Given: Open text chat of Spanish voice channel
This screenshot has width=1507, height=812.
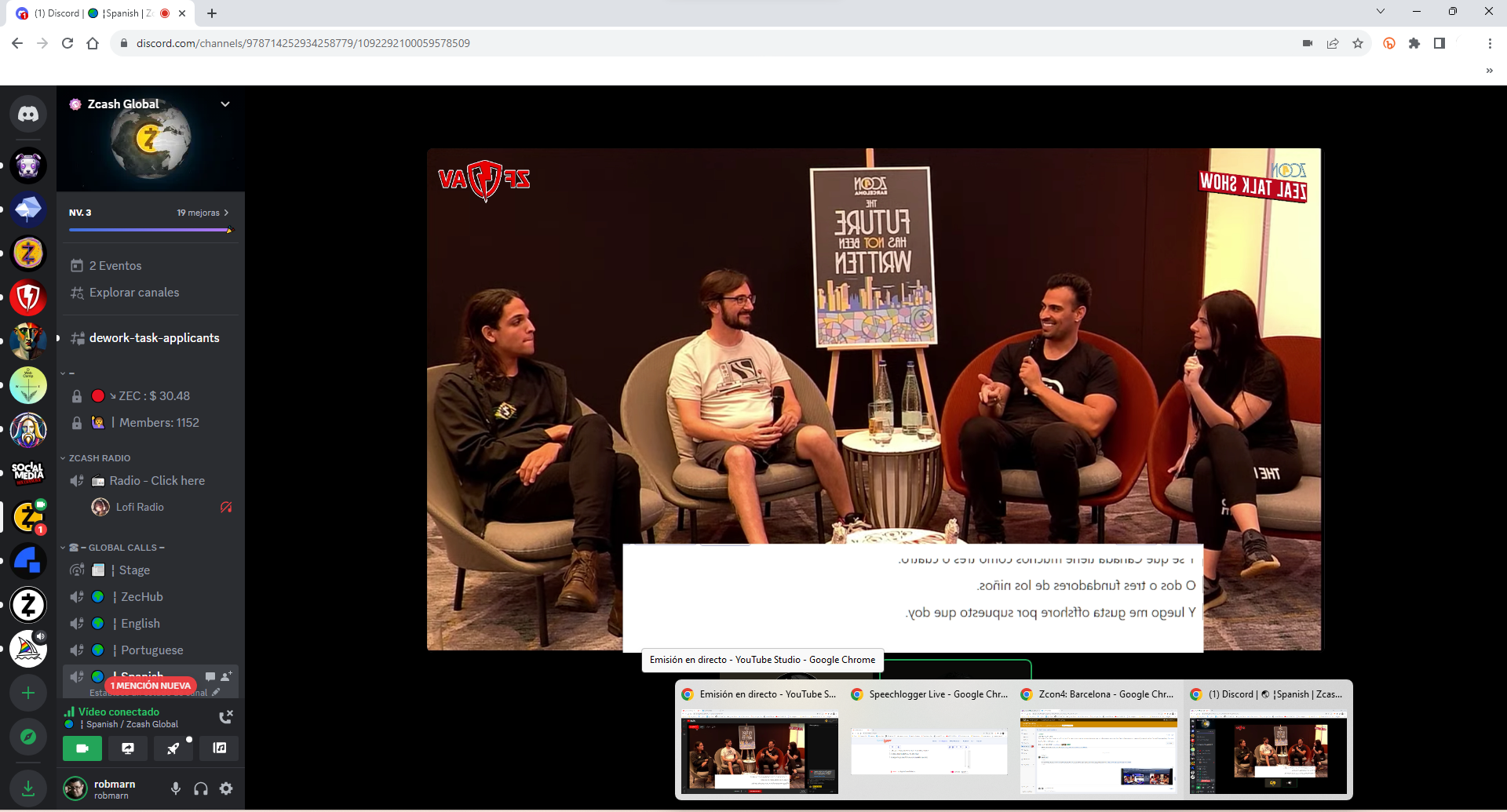Looking at the screenshot, I should pos(210,676).
